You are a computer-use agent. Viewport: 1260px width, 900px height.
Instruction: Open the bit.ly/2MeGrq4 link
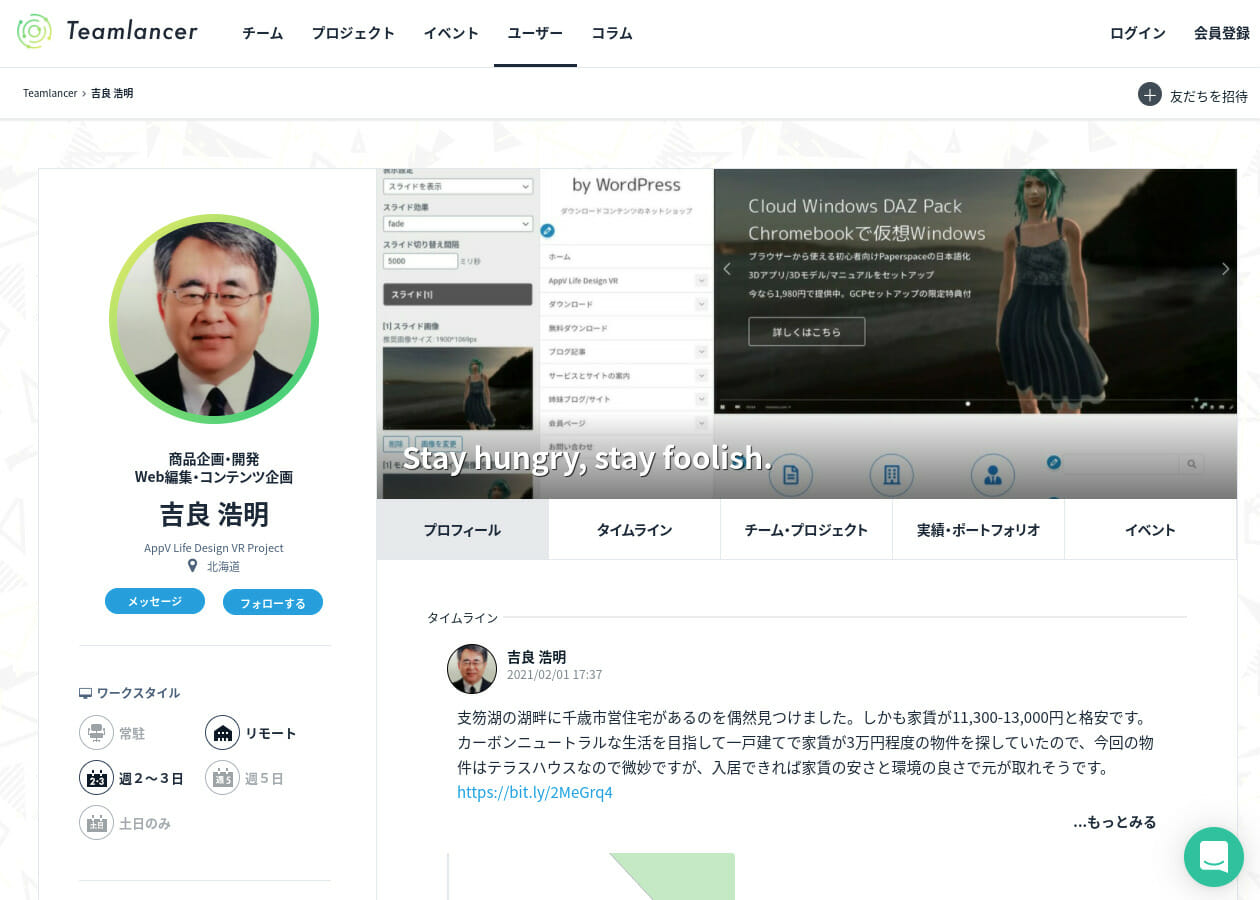point(535,792)
